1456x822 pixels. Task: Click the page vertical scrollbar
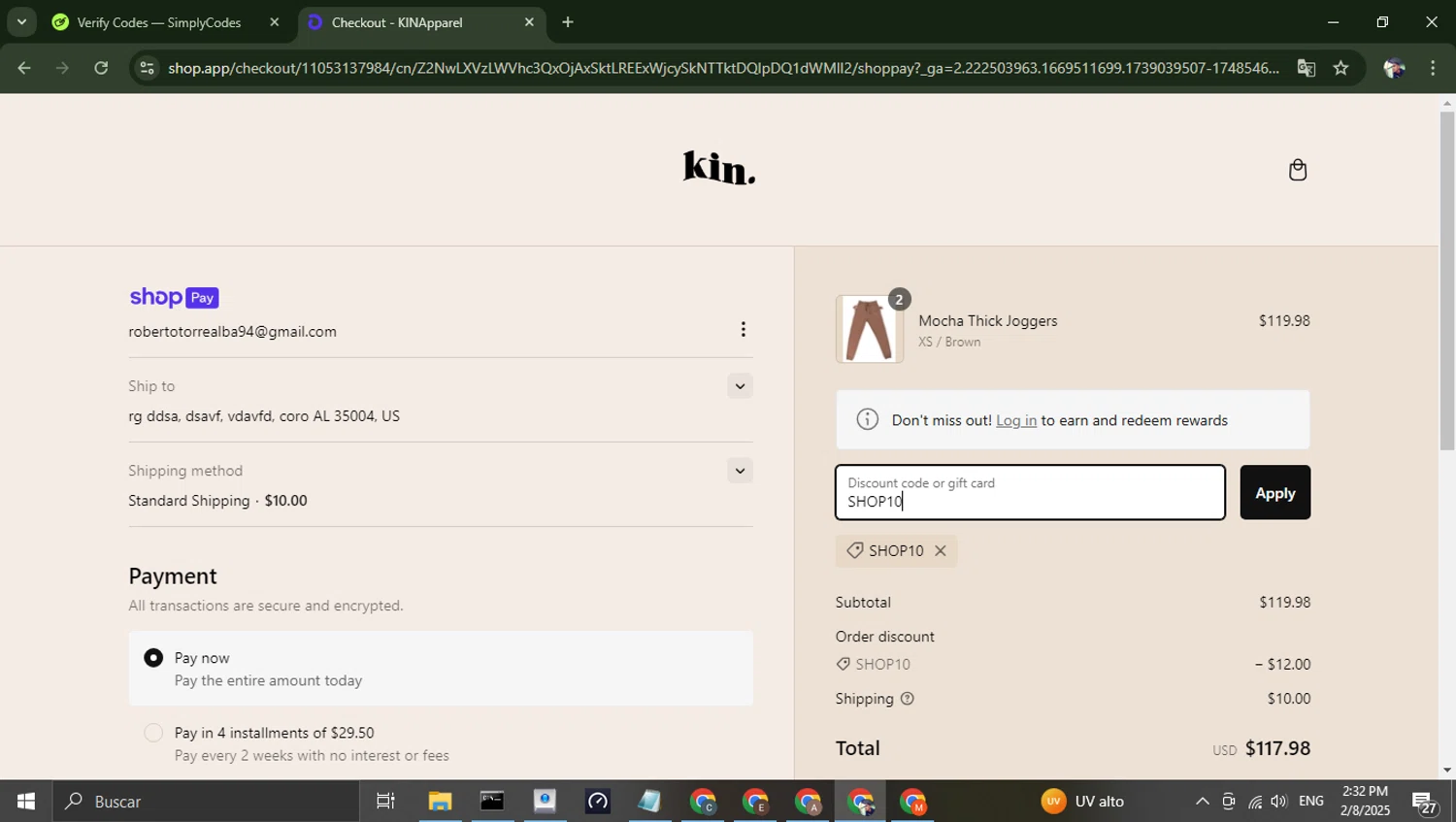point(1447,280)
